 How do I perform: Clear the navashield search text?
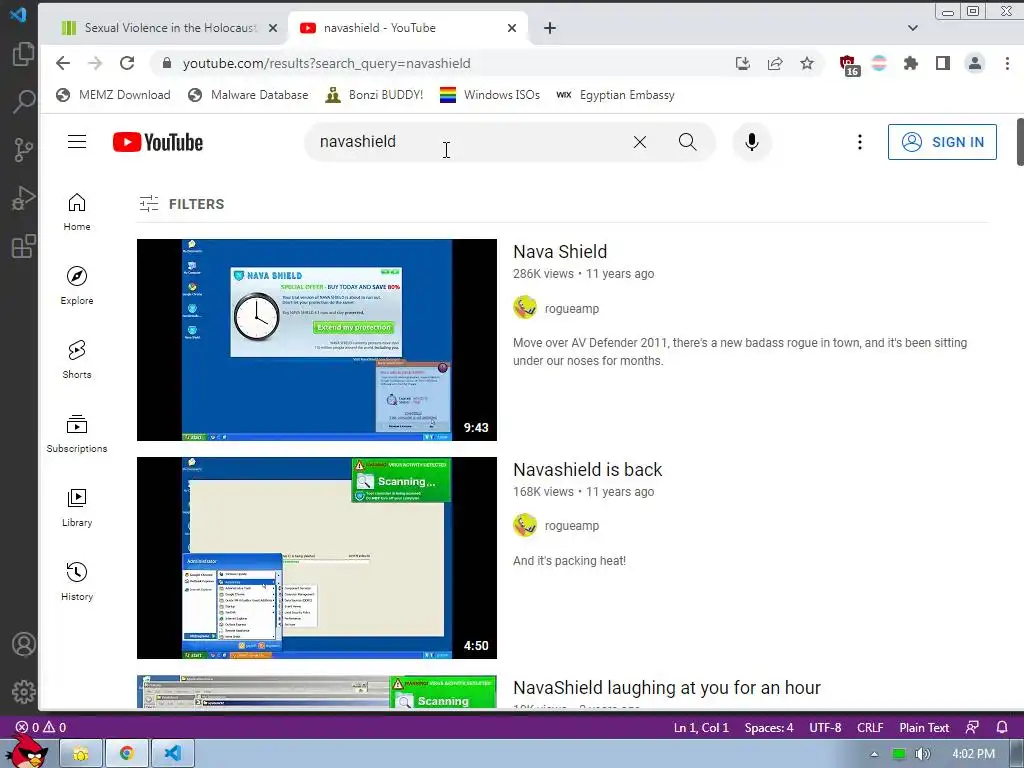click(x=640, y=142)
